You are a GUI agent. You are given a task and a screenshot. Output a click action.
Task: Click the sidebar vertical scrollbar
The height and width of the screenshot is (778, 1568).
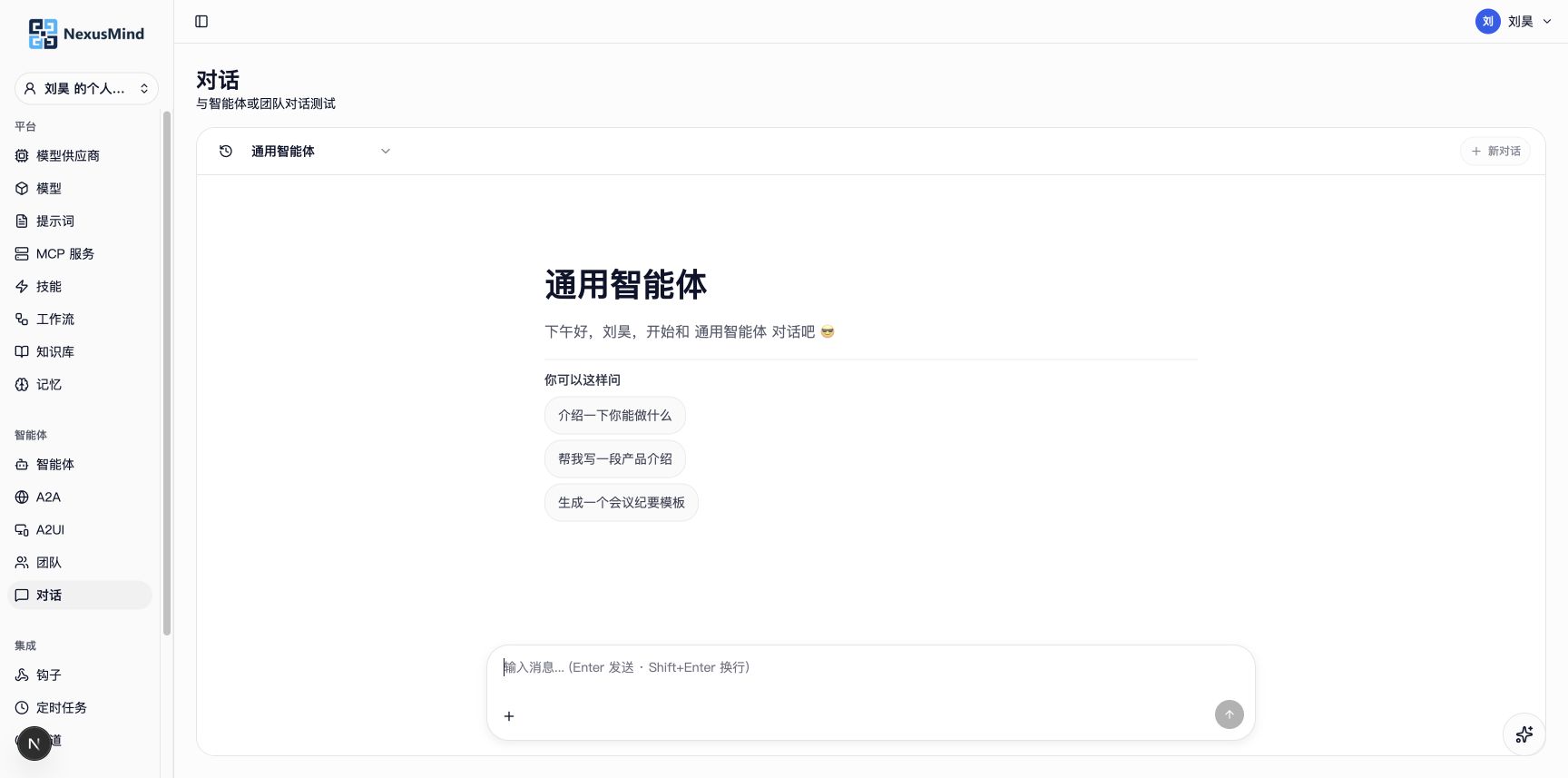click(x=167, y=373)
